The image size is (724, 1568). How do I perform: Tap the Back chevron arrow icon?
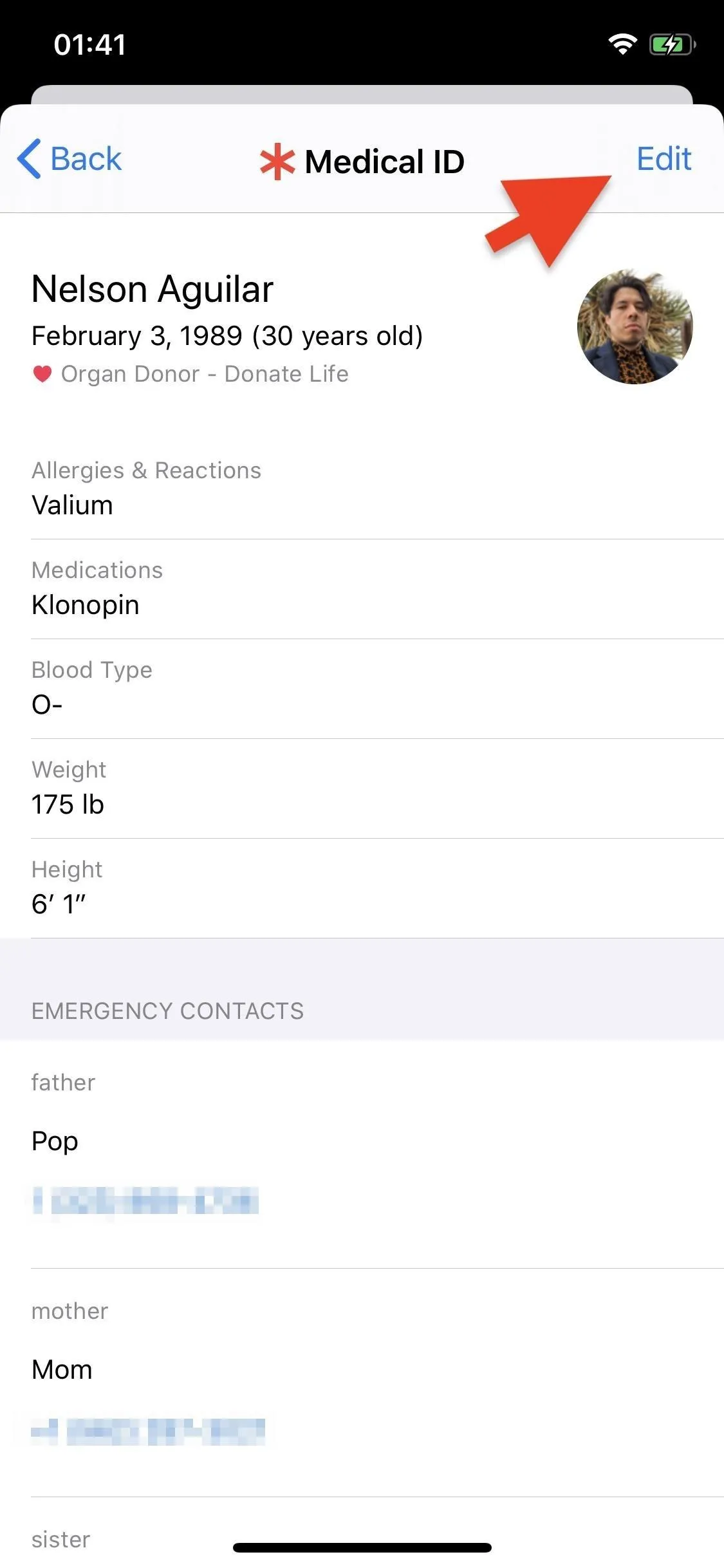click(x=29, y=158)
